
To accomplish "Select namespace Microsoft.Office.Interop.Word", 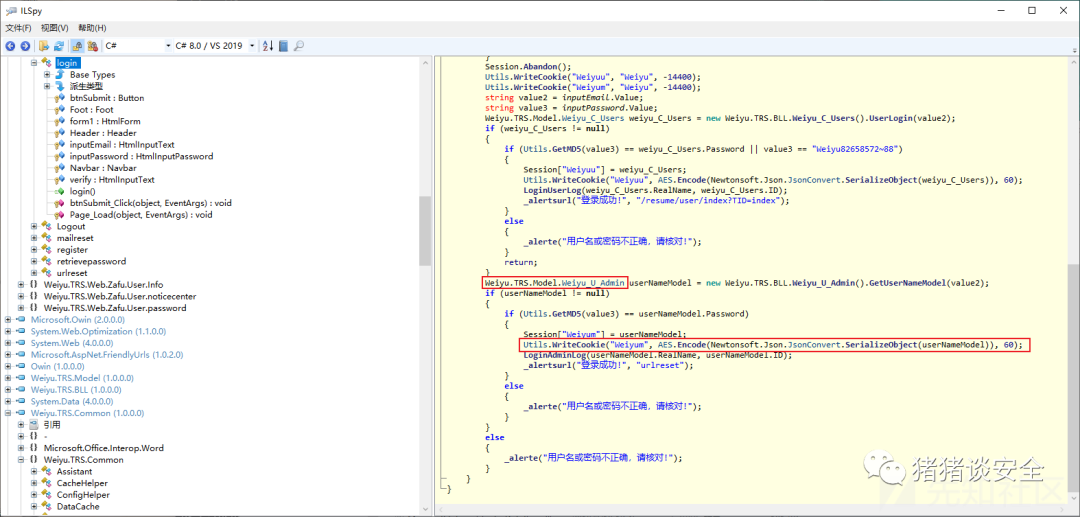I will point(103,448).
